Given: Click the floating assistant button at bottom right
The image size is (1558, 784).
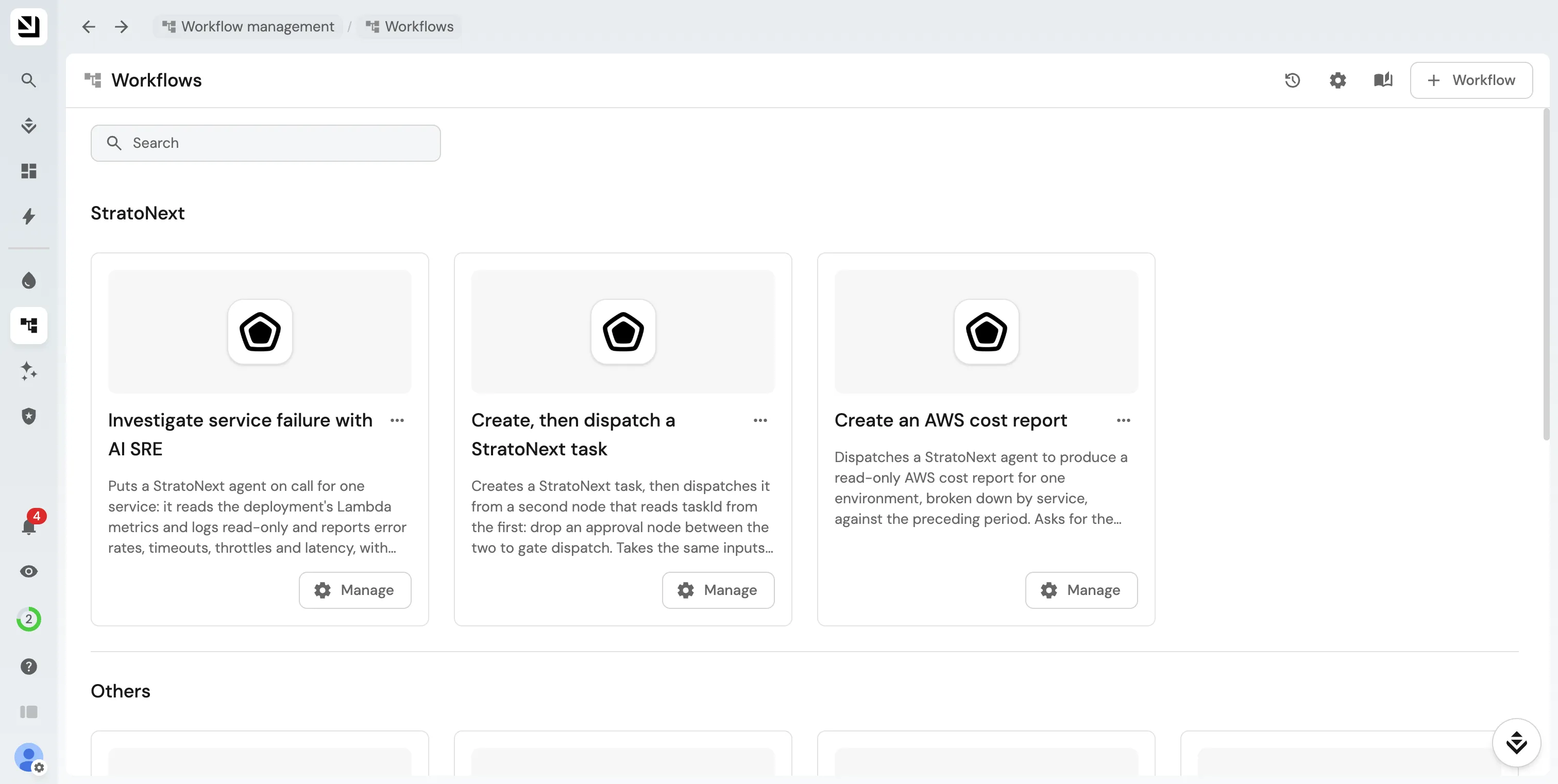Looking at the screenshot, I should 1516,742.
